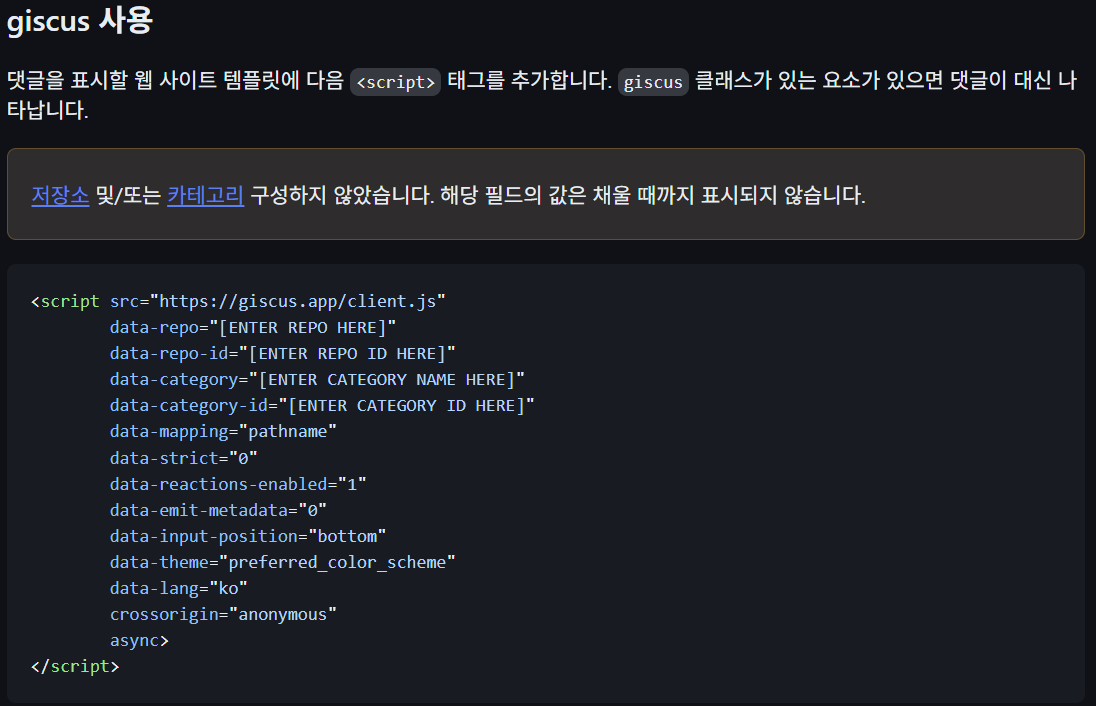Click the inline giscus class code label
Screen dimensions: 1096x706
point(653,82)
